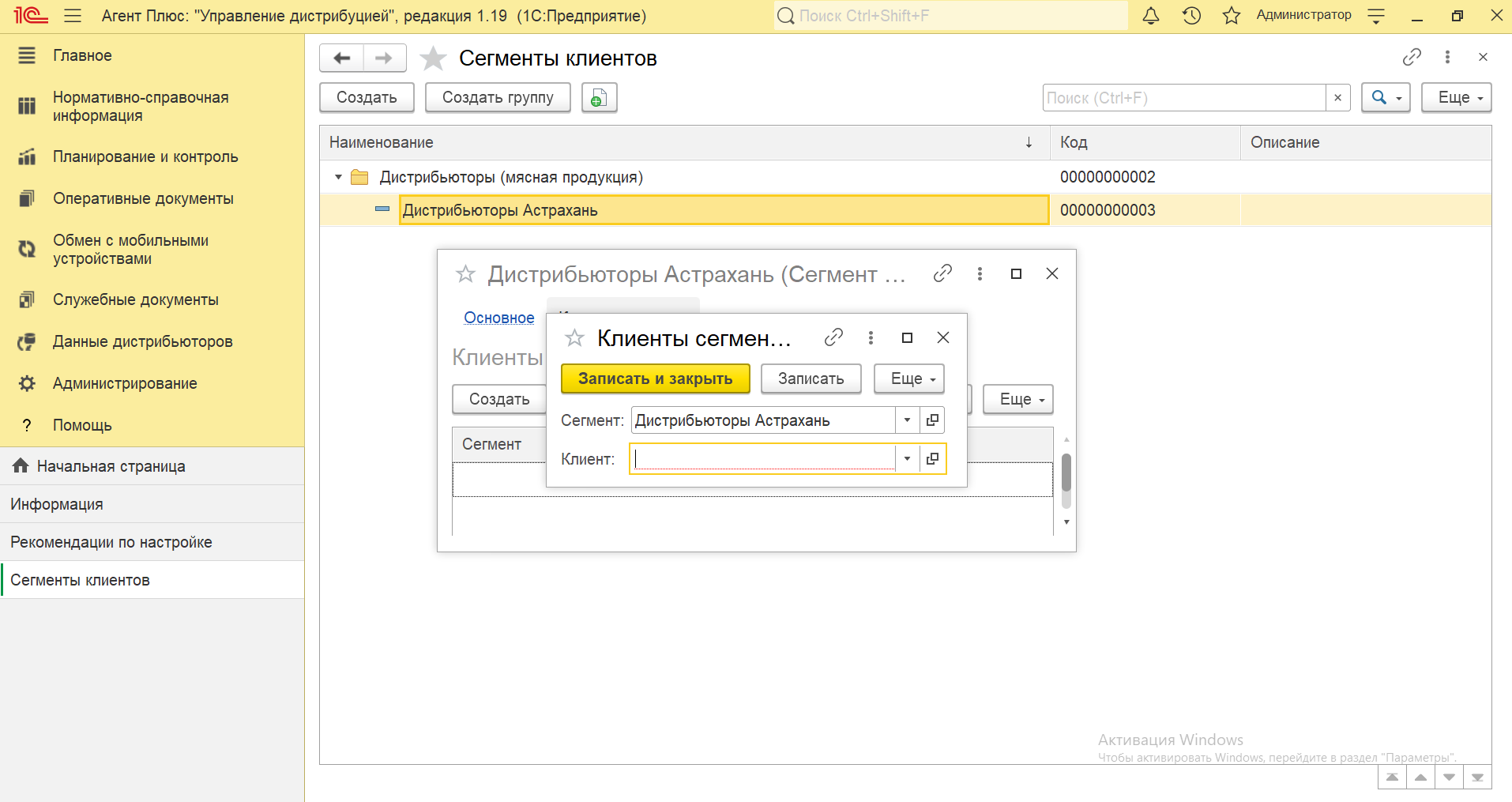Switch to the Начальная страница tab

click(x=111, y=467)
